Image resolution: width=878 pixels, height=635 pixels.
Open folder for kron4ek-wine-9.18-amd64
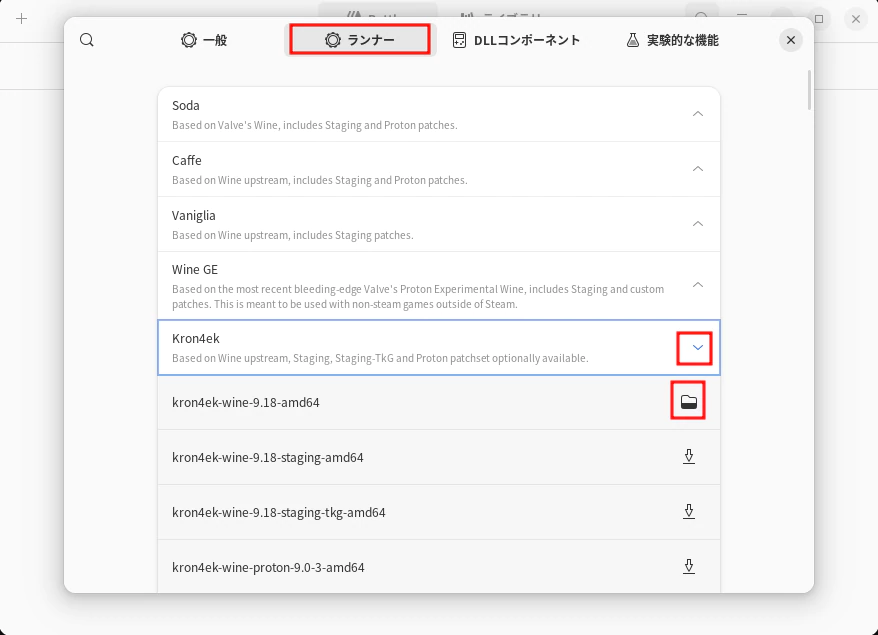tap(688, 402)
